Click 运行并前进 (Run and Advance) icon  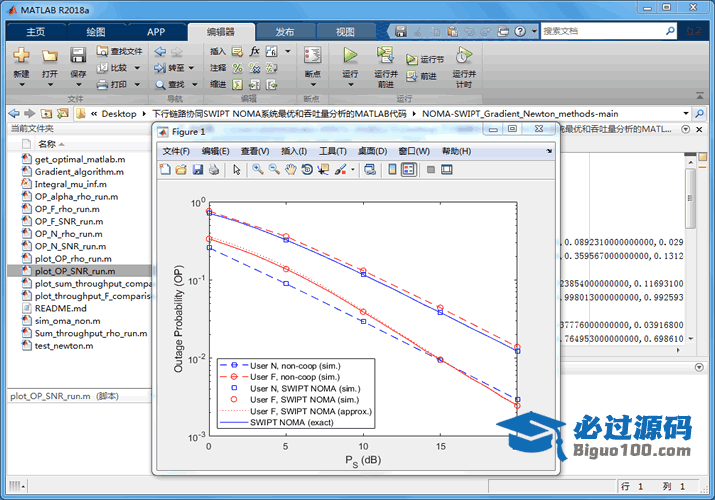(385, 55)
